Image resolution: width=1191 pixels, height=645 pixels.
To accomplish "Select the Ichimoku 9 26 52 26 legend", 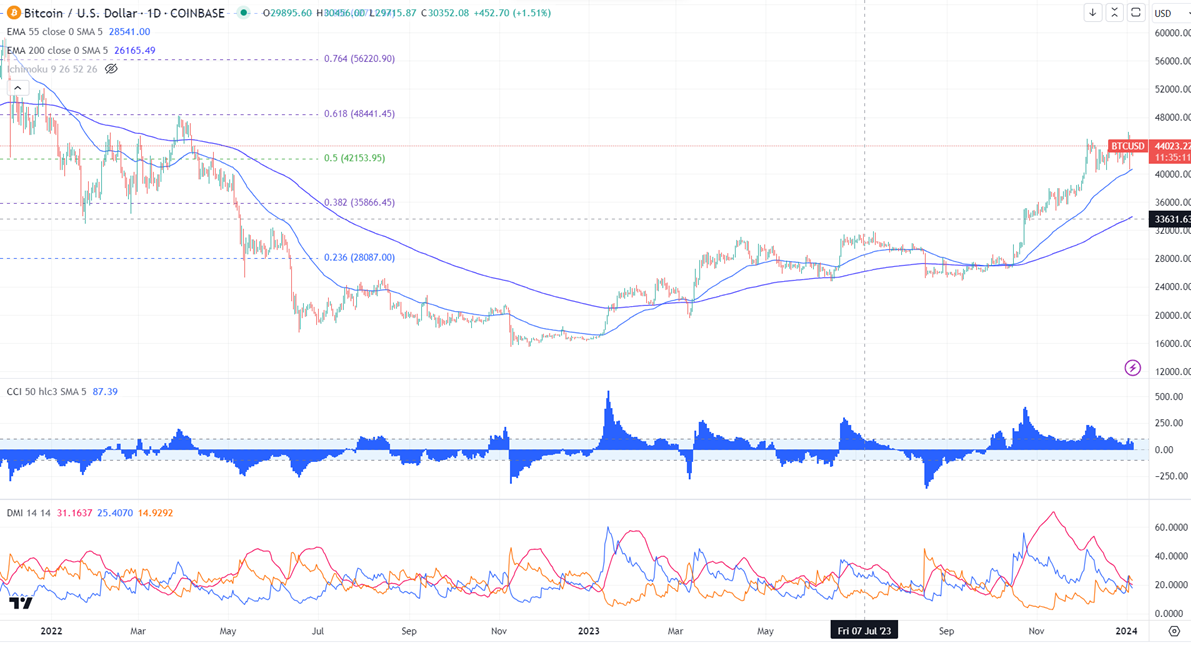I will click(x=52, y=69).
